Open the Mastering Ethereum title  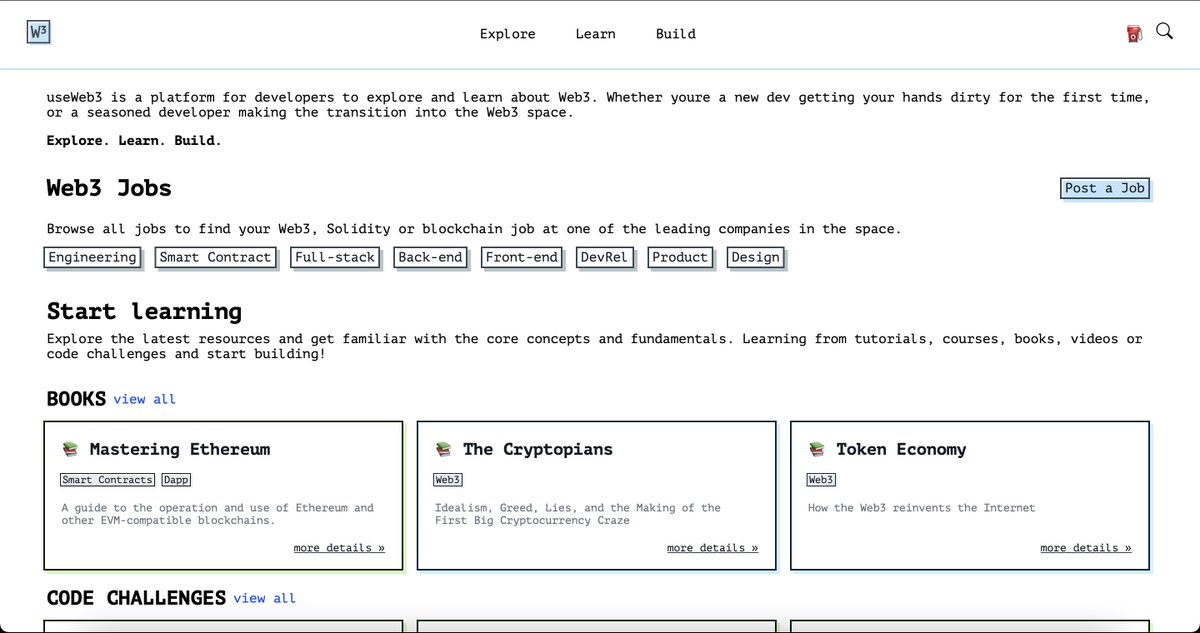(x=180, y=449)
